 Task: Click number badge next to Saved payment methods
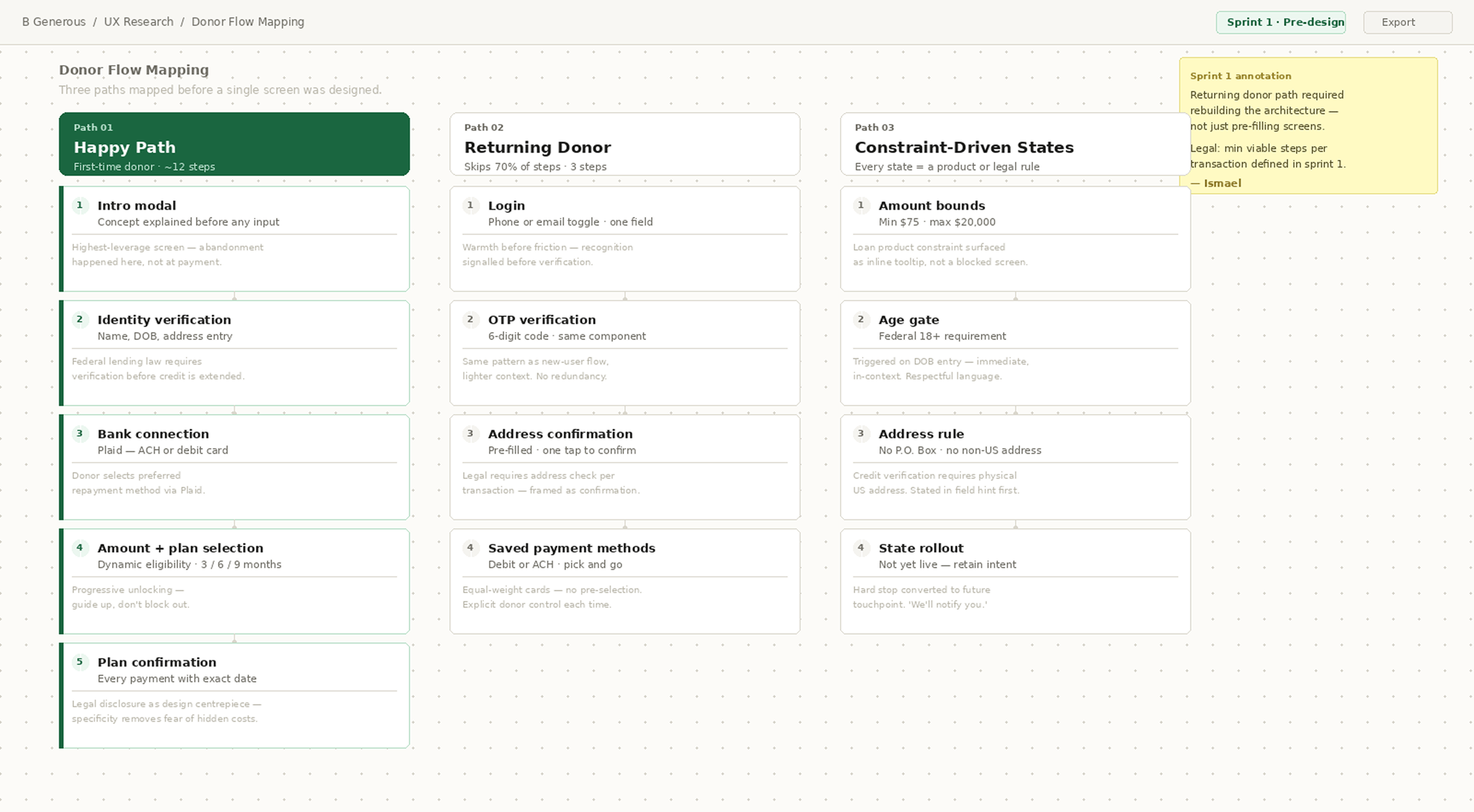coord(470,548)
